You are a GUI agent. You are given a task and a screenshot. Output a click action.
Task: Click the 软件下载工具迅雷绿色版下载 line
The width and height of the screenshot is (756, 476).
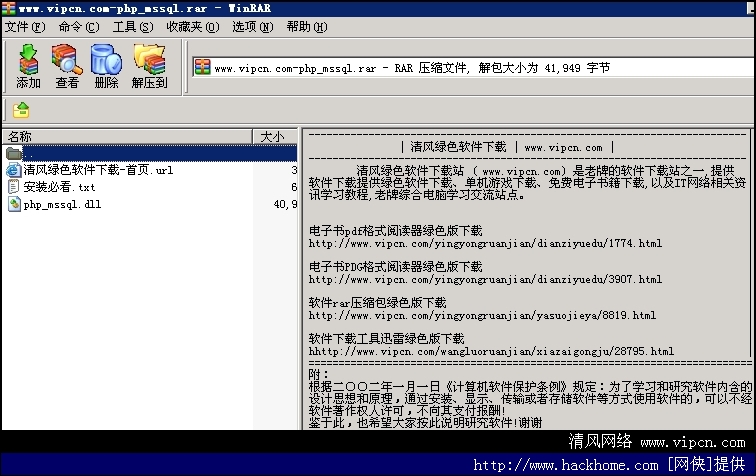click(x=386, y=339)
